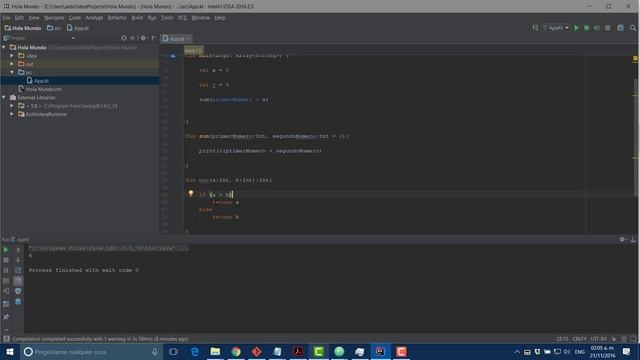The height and width of the screenshot is (360, 640).
Task: Open the Windows Start menu
Action: coord(10,352)
